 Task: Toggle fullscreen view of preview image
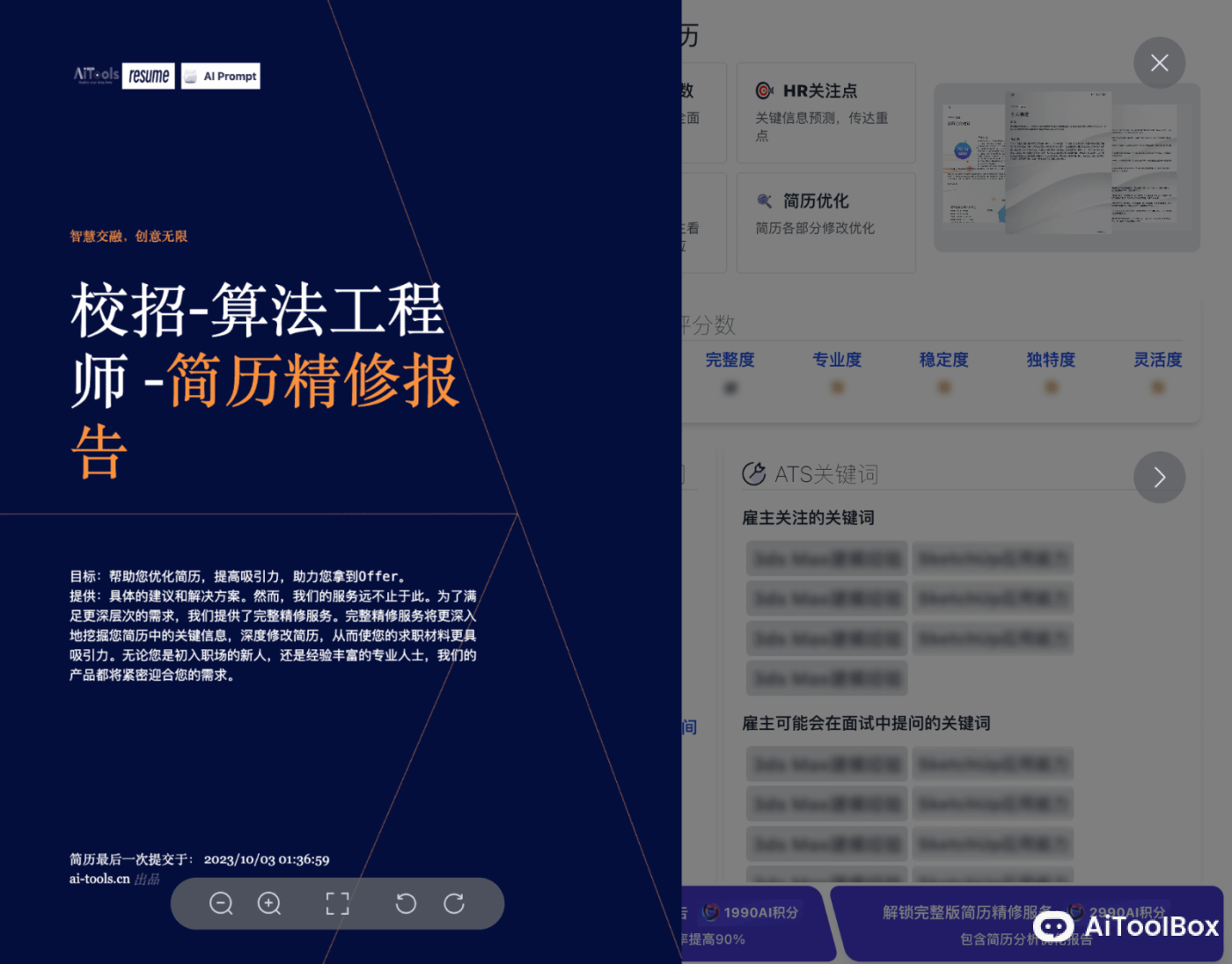tap(337, 903)
